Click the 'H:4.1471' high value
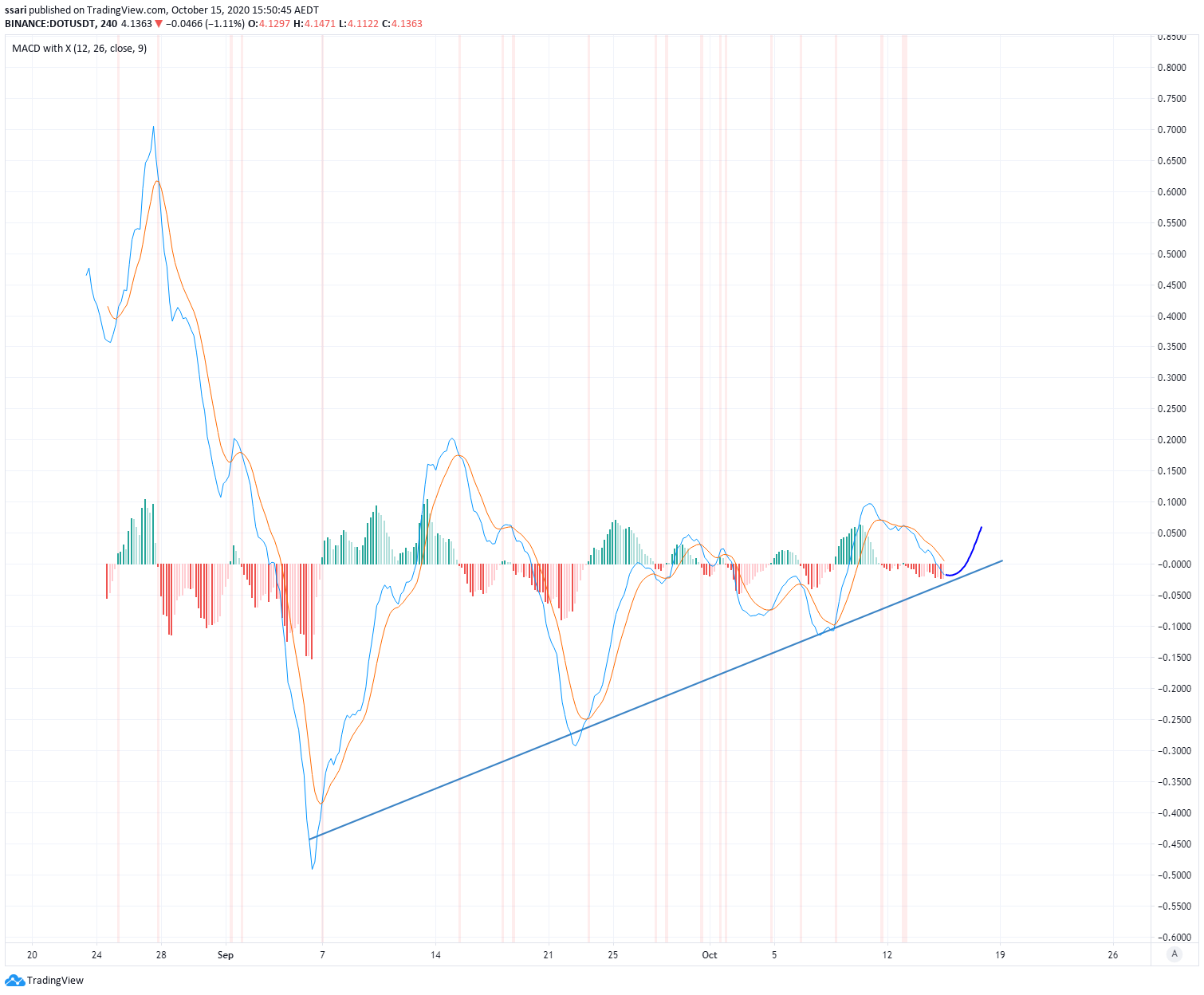 tap(314, 24)
